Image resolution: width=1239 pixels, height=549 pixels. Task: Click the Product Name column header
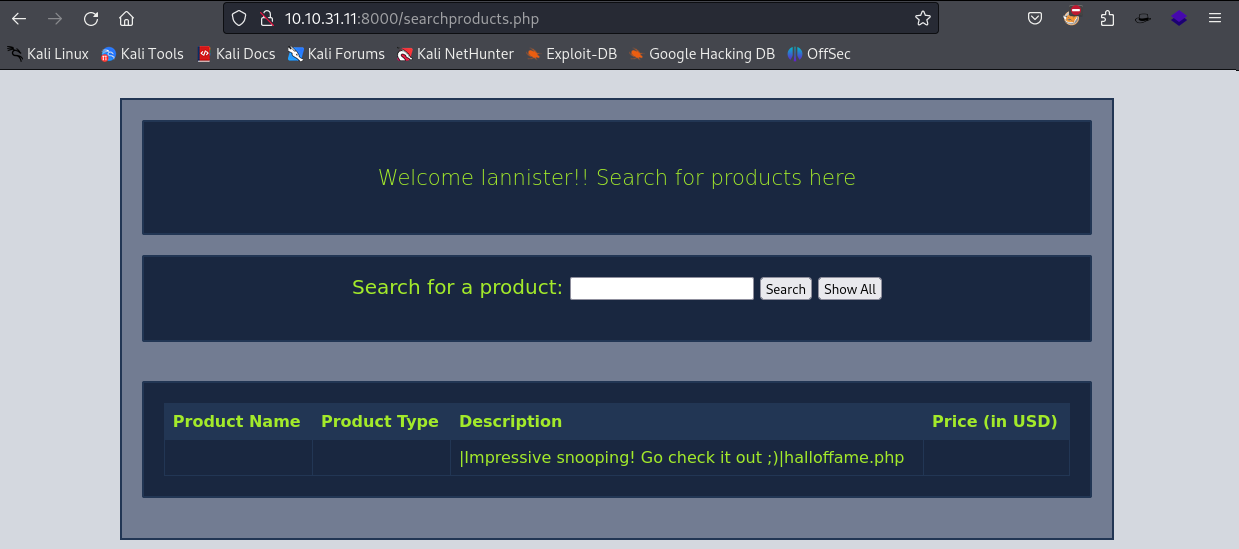click(x=237, y=421)
